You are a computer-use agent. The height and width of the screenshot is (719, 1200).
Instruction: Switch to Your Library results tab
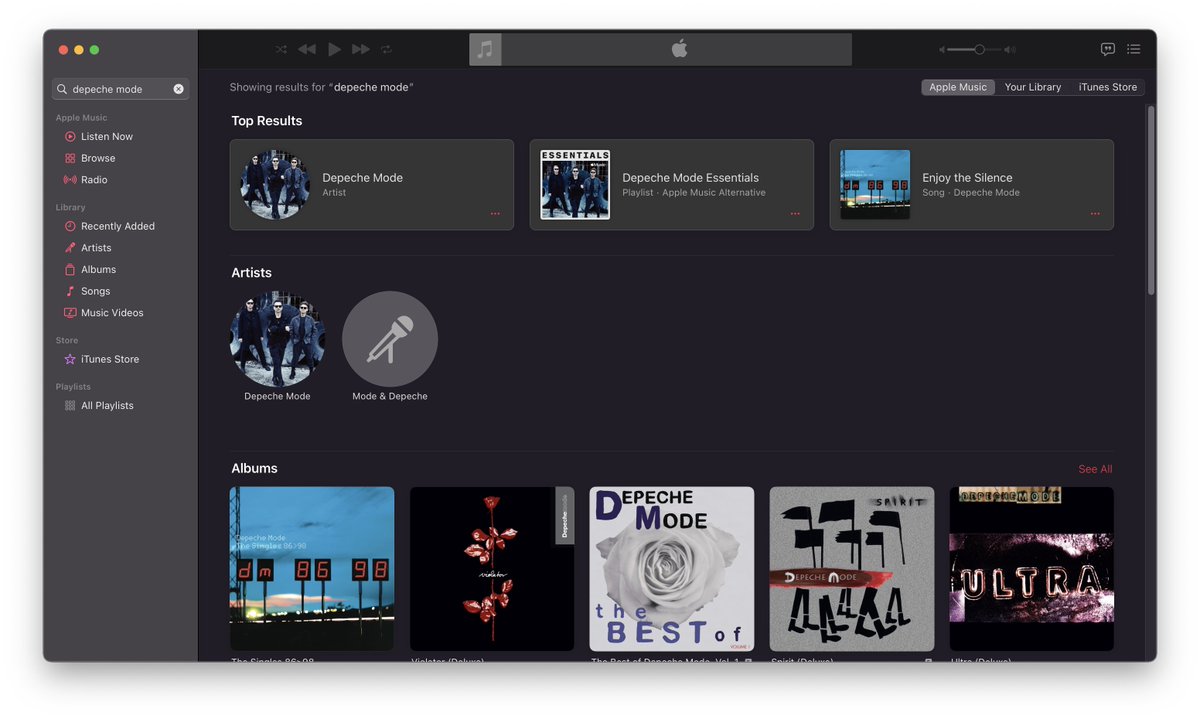[1032, 87]
